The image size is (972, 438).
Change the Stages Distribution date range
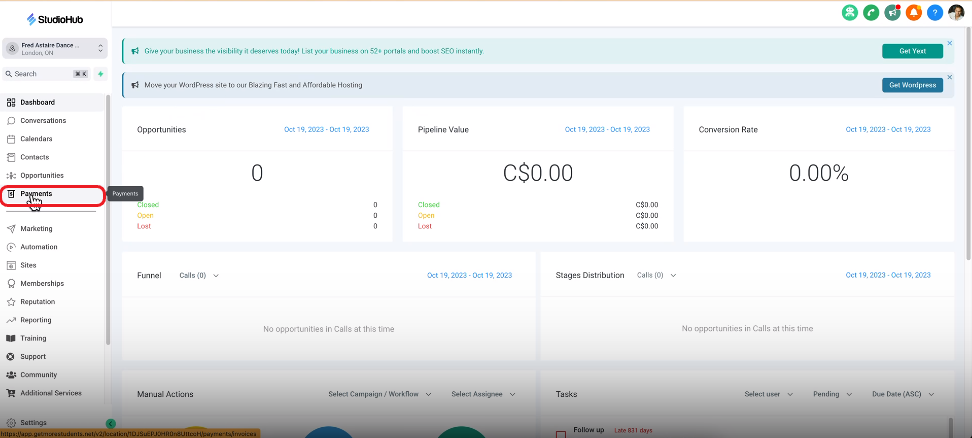(x=888, y=275)
